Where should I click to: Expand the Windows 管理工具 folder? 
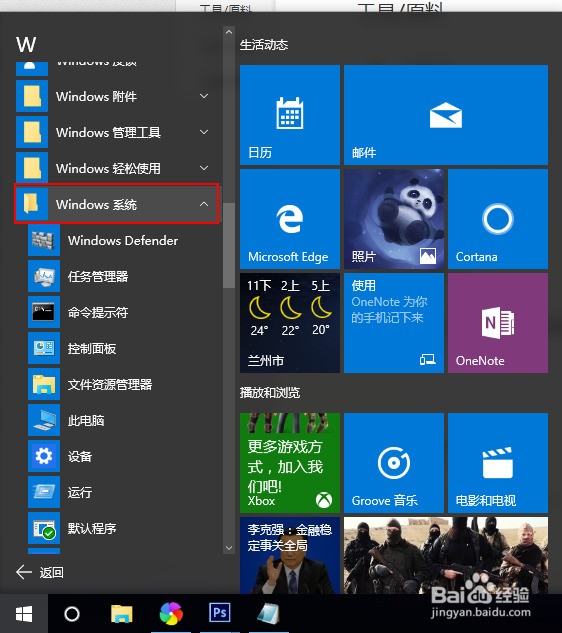tap(117, 132)
